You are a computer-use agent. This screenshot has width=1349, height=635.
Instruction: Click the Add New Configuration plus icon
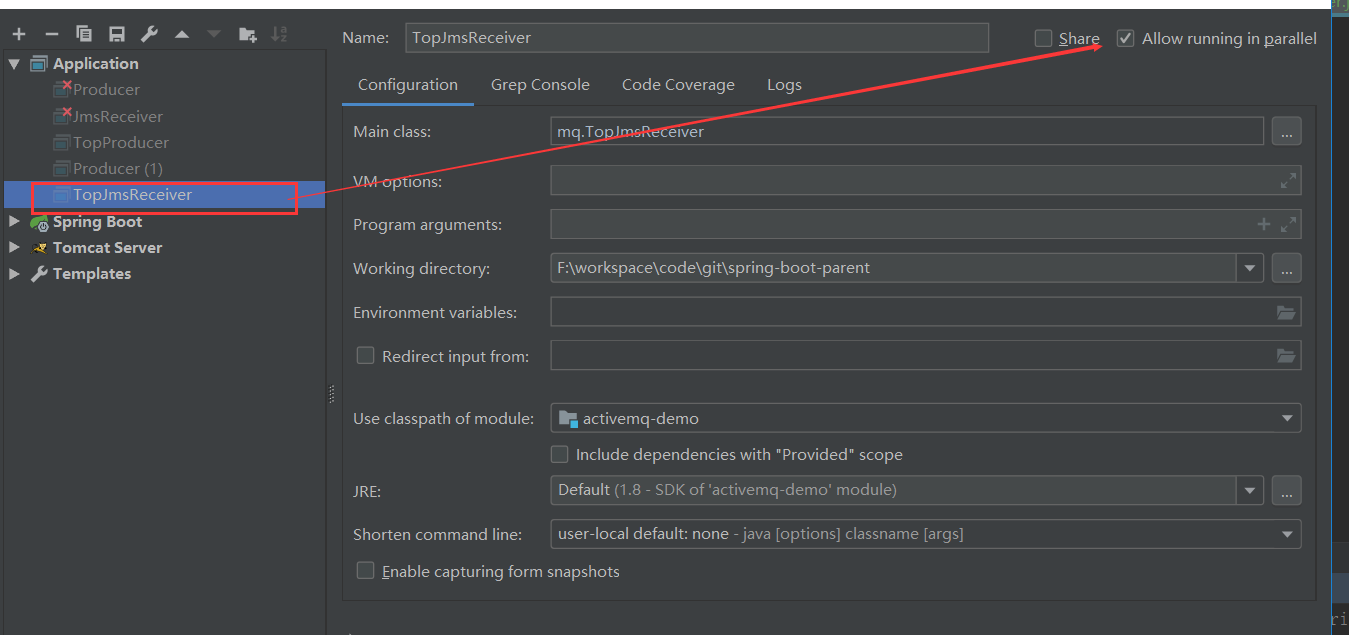pyautogui.click(x=18, y=34)
